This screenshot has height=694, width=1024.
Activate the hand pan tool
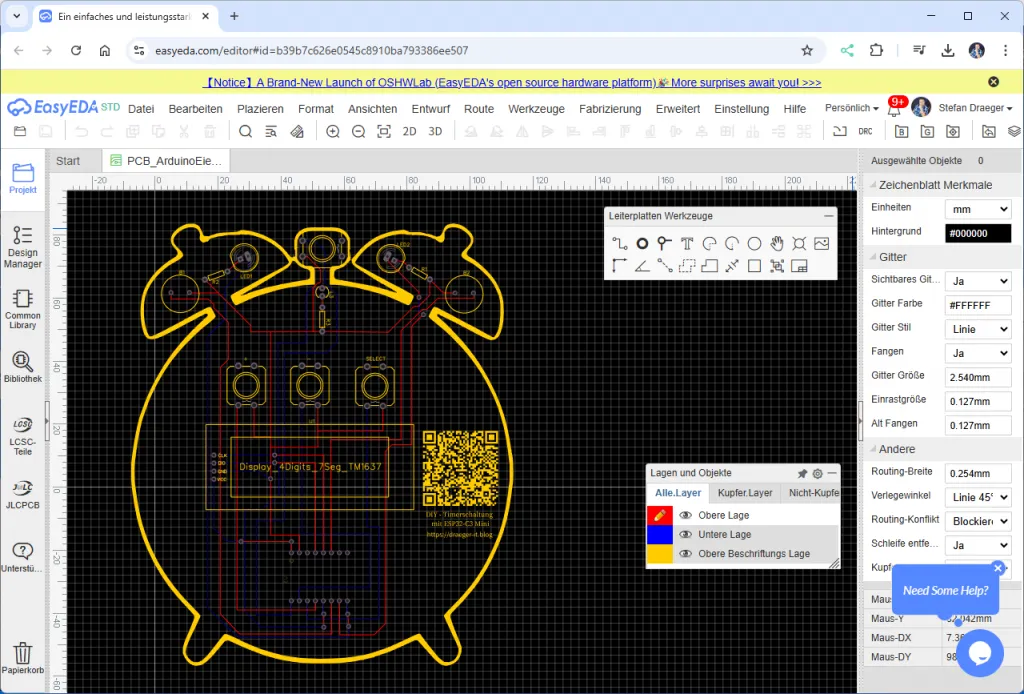pos(777,243)
